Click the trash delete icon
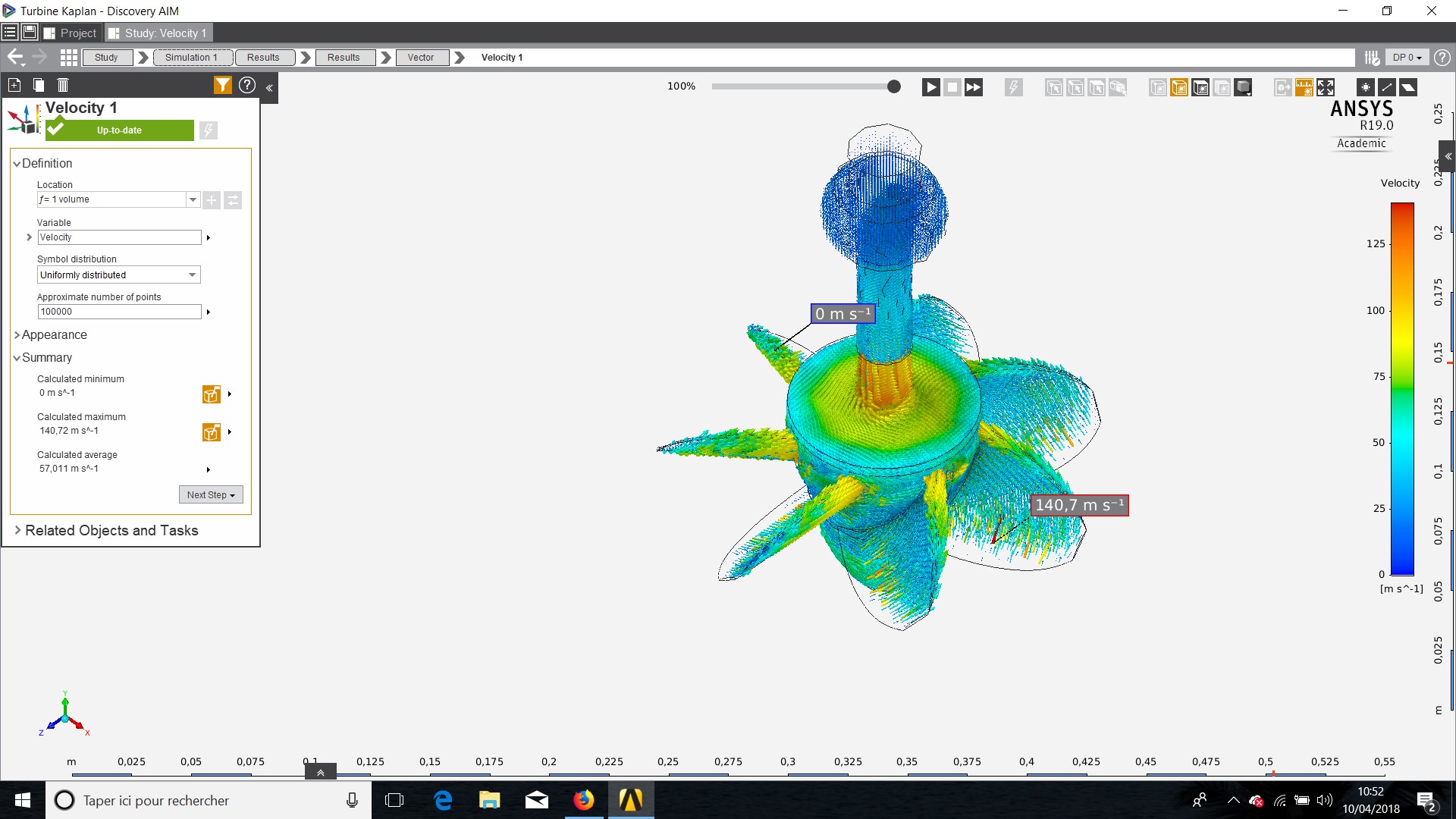 pyautogui.click(x=63, y=86)
